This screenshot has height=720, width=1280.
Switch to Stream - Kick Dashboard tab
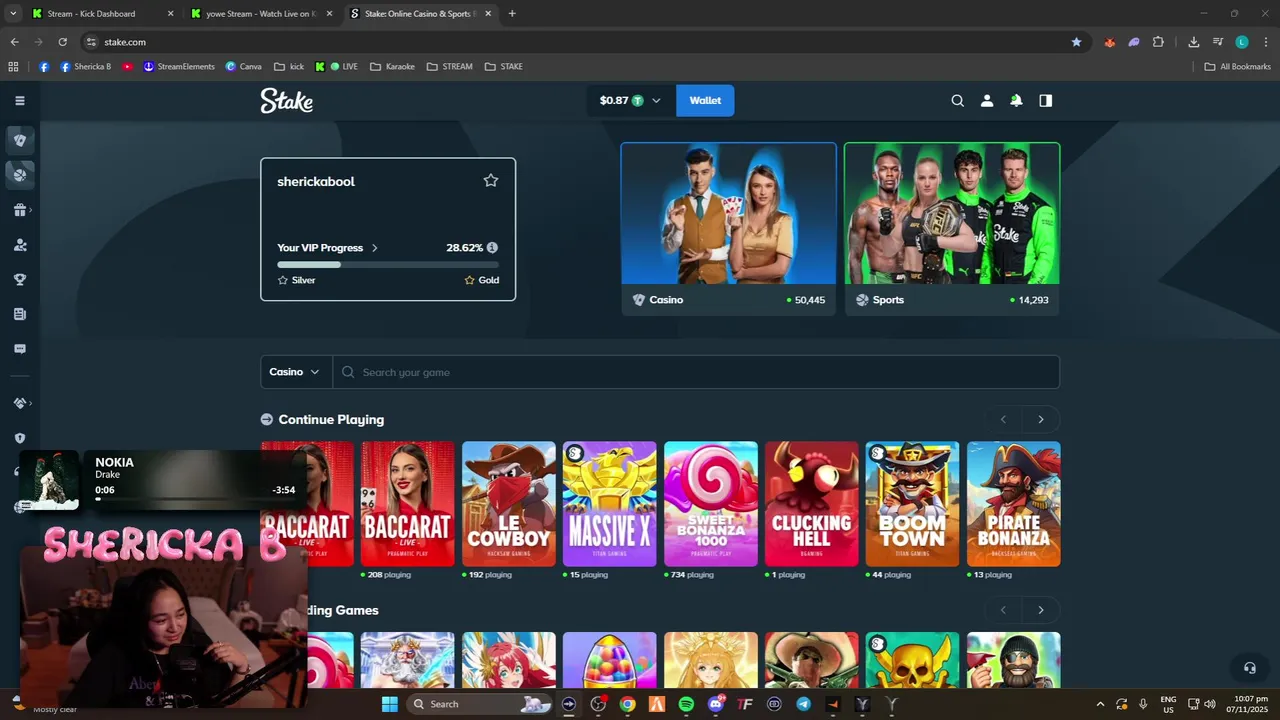click(x=103, y=14)
